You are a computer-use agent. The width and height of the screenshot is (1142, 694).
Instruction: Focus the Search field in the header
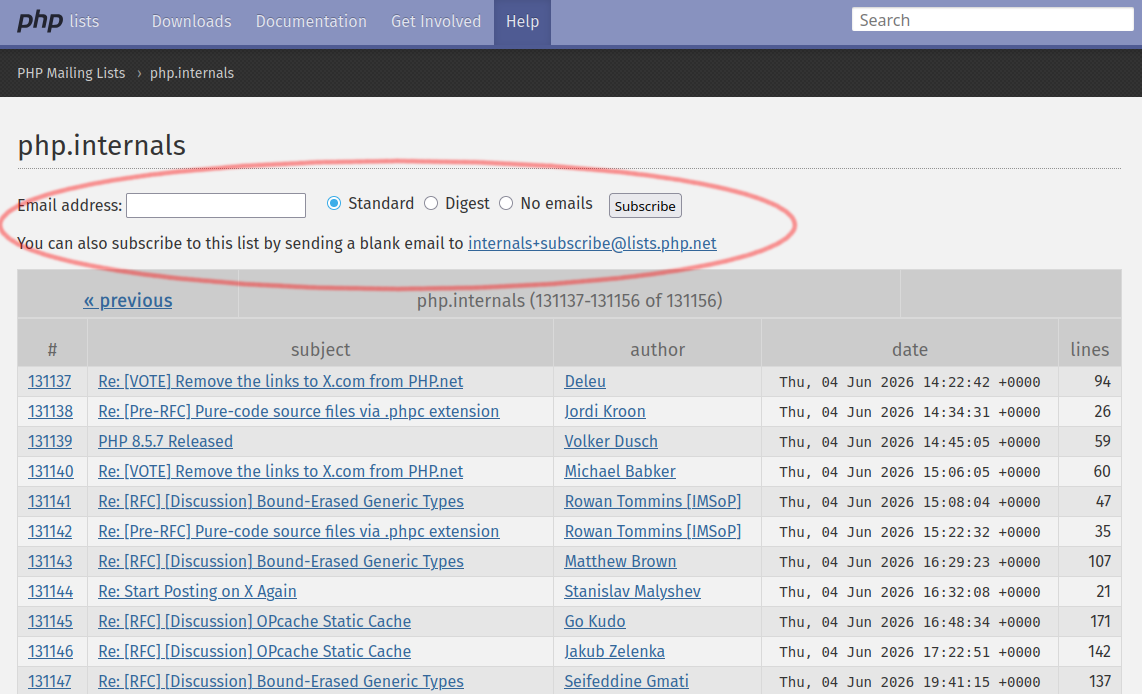pyautogui.click(x=992, y=20)
